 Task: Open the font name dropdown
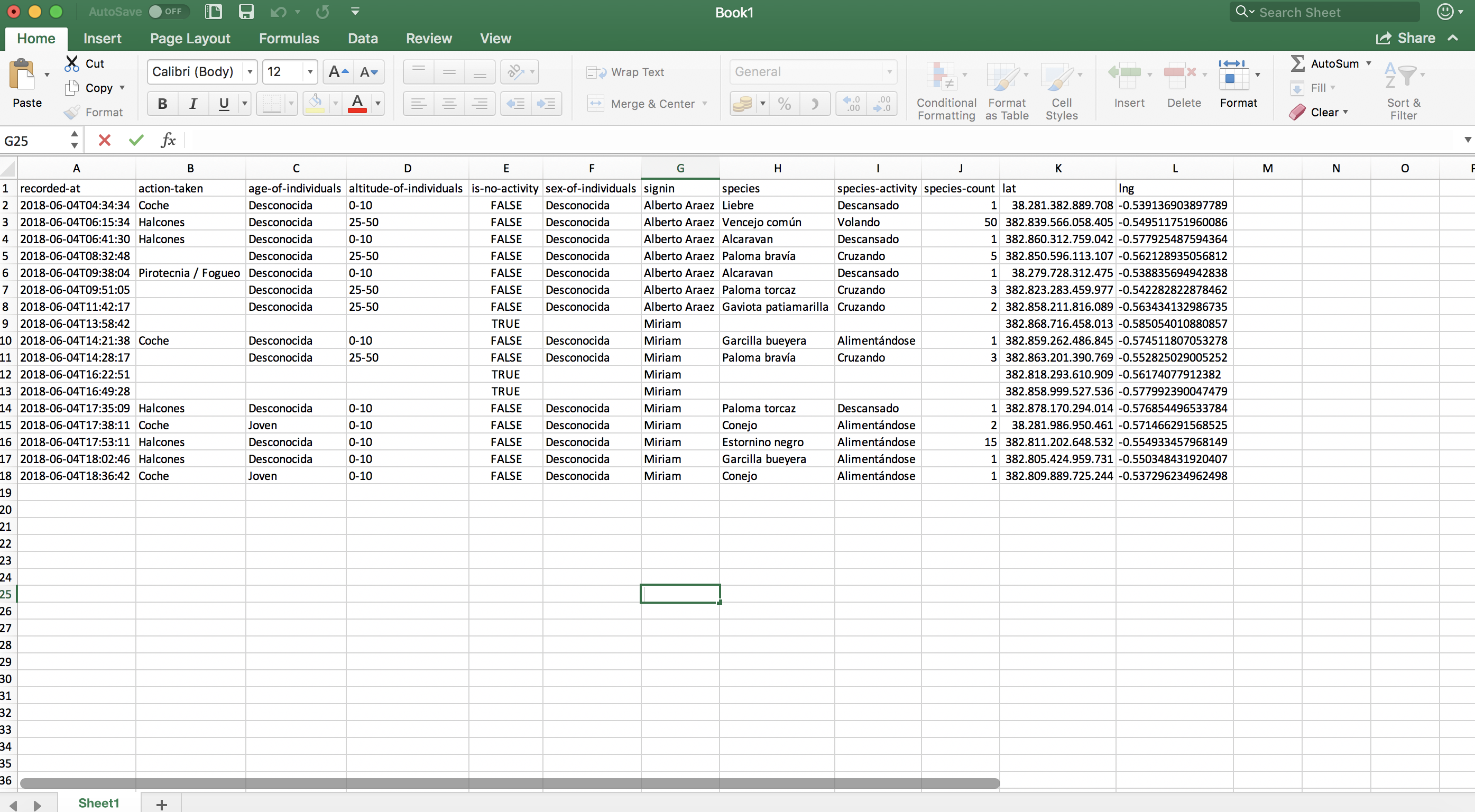pyautogui.click(x=250, y=71)
